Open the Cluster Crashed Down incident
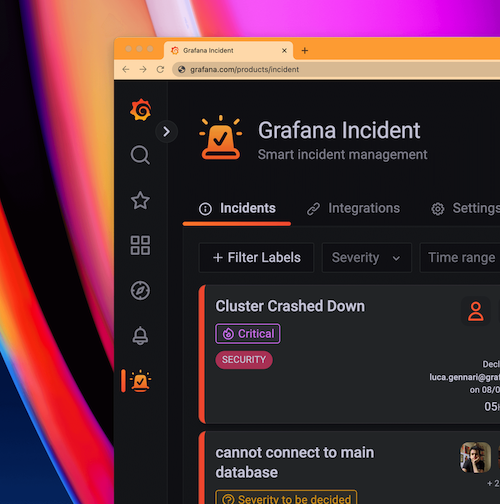500x504 pixels. (x=290, y=306)
